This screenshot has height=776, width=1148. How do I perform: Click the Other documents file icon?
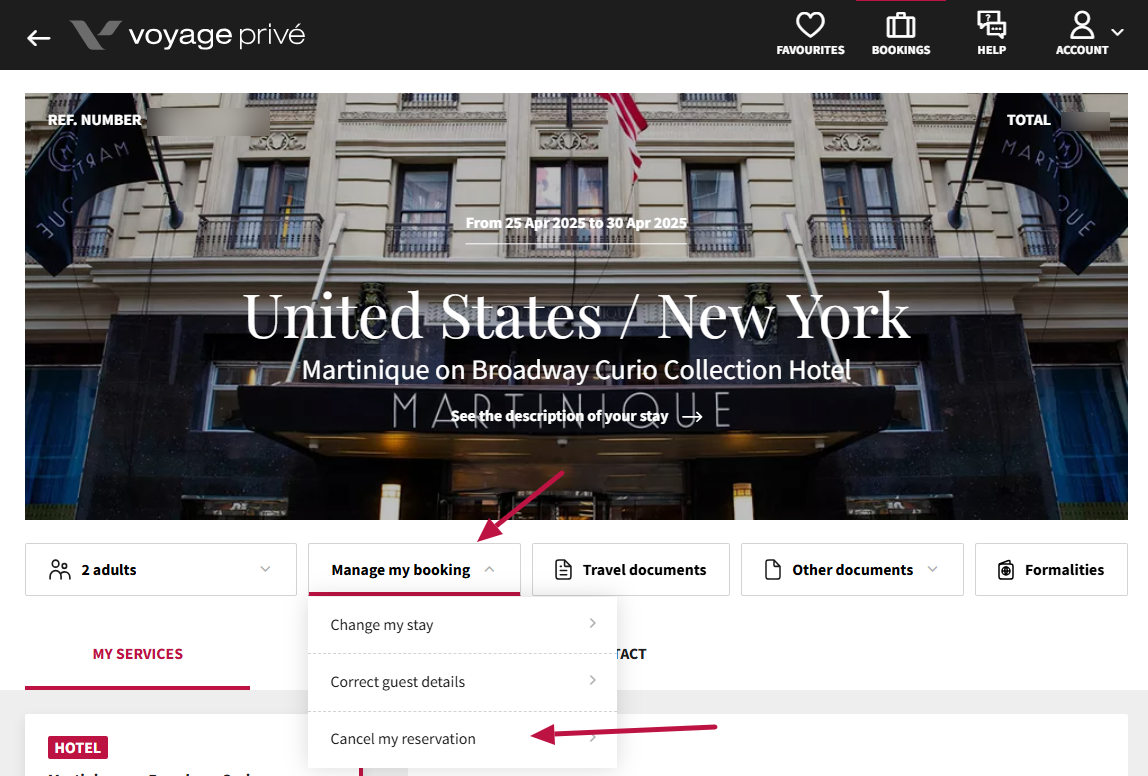(772, 570)
